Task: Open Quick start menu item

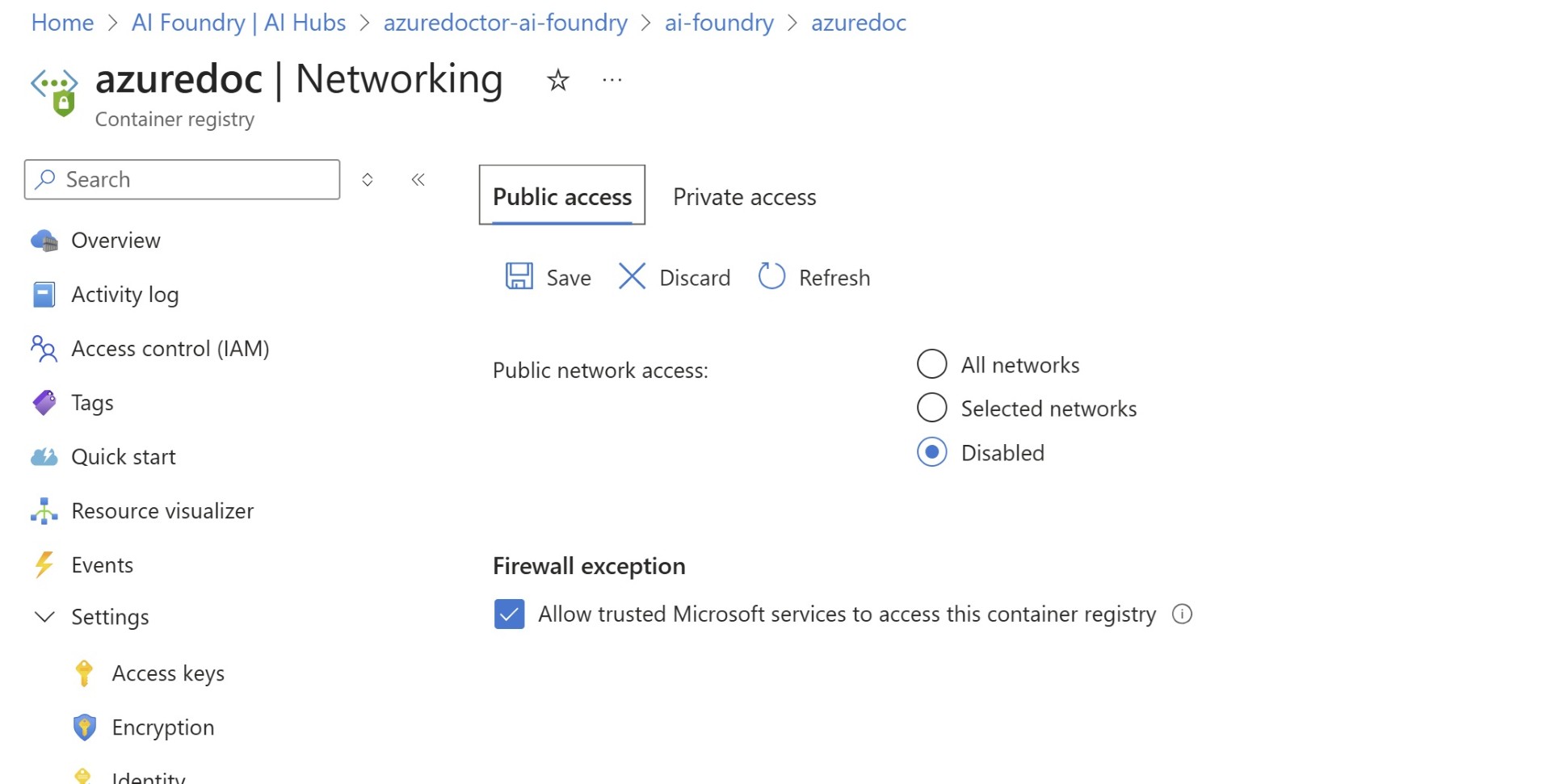Action: point(124,457)
